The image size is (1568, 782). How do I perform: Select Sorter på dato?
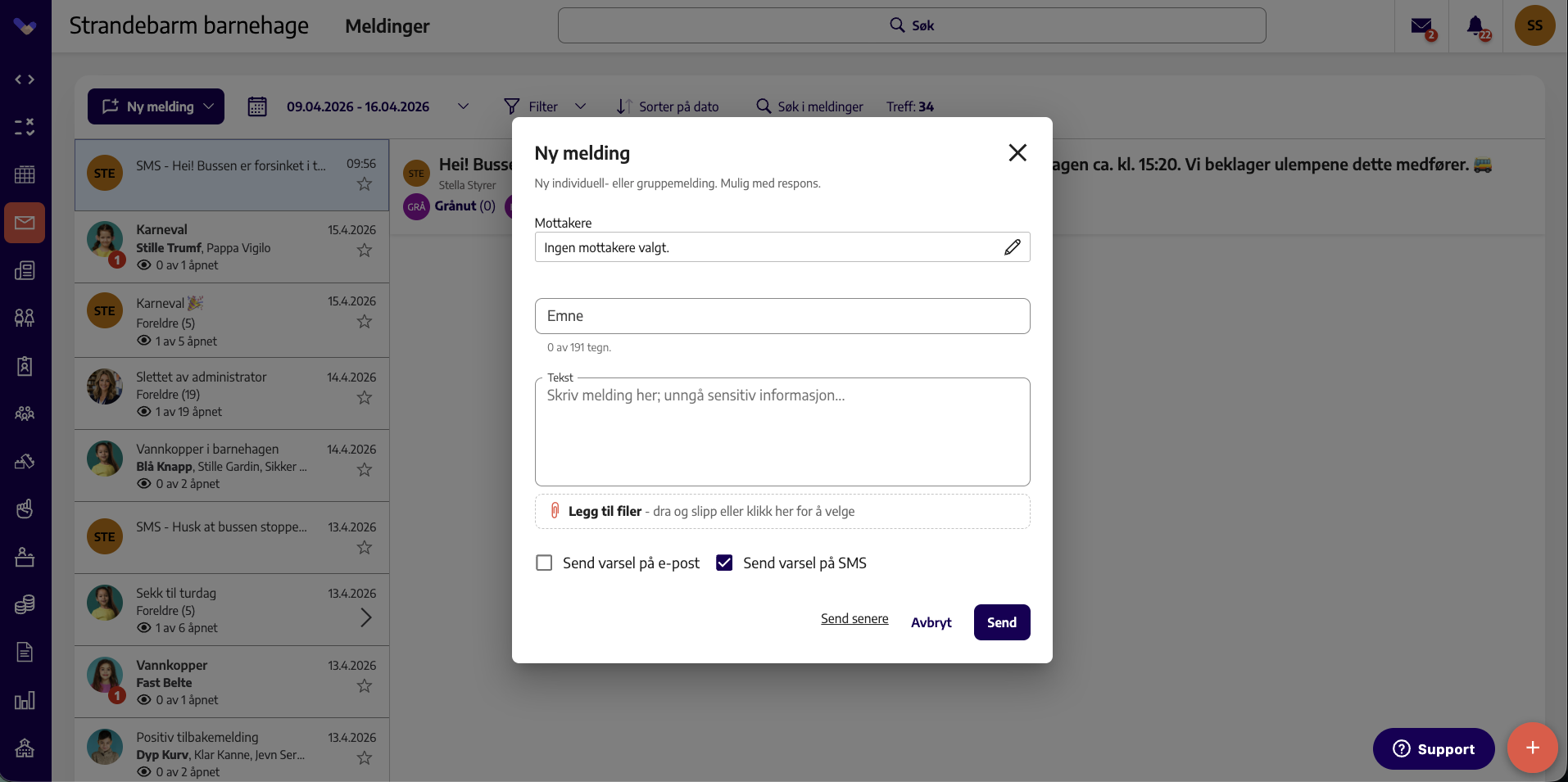[668, 106]
